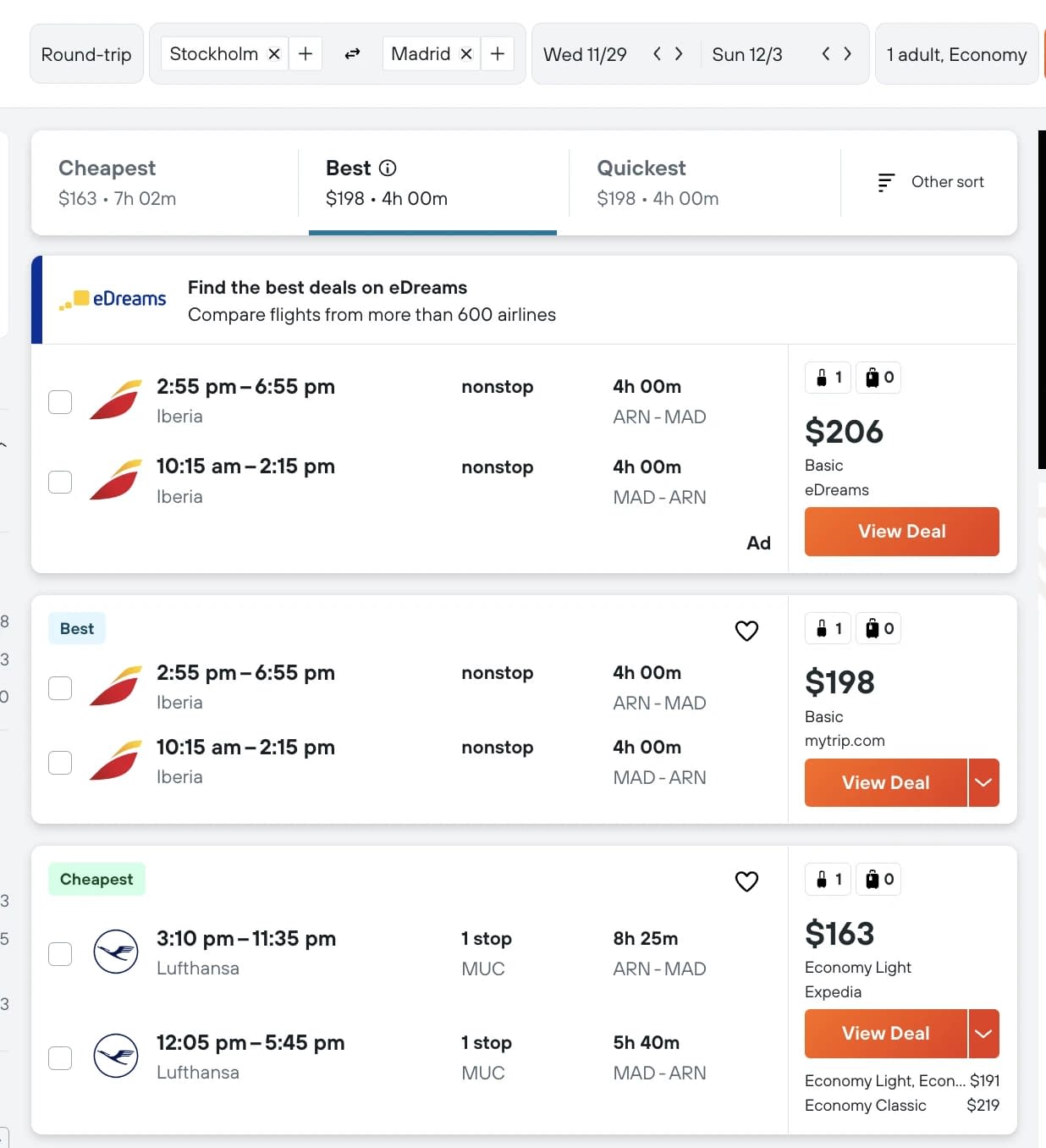The width and height of the screenshot is (1046, 1148).
Task: Check the eDreams 2:55 pm Iberia flight box
Action: point(60,401)
